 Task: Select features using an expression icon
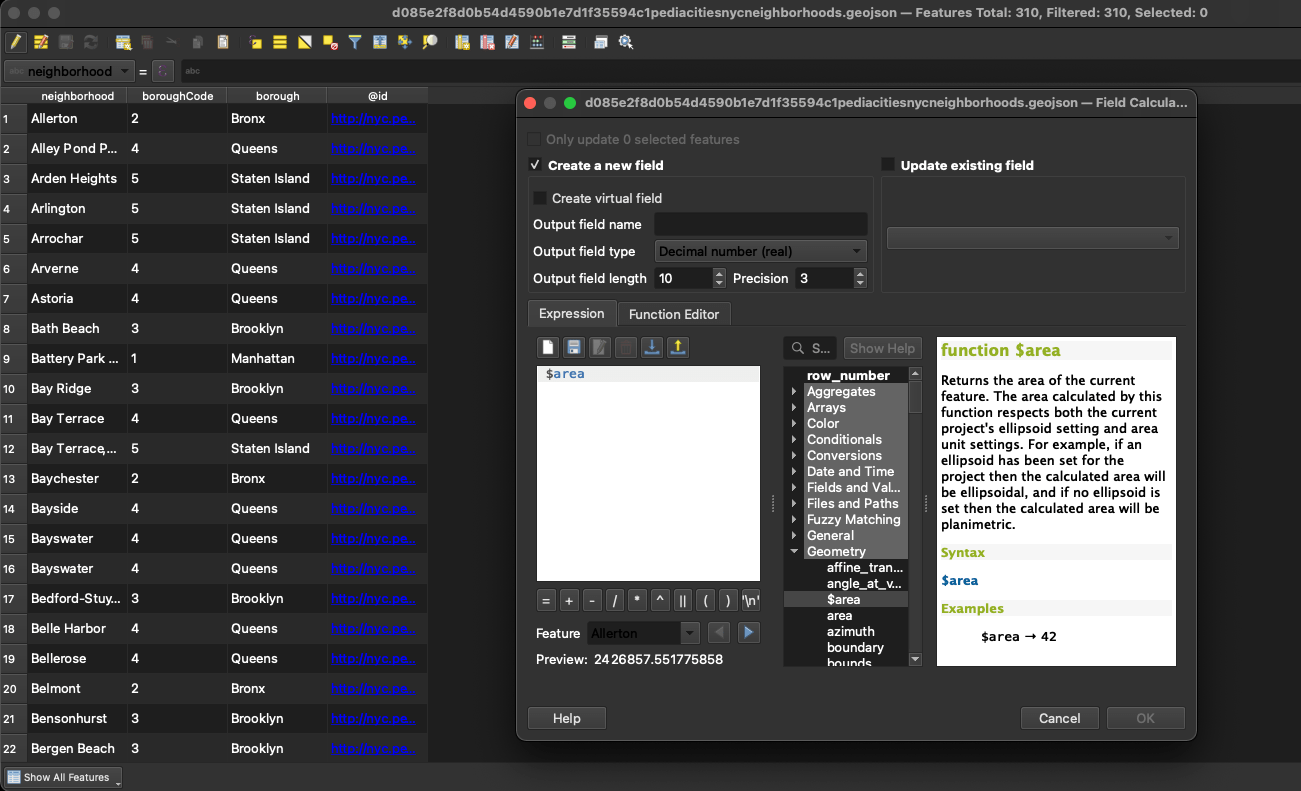[x=254, y=42]
